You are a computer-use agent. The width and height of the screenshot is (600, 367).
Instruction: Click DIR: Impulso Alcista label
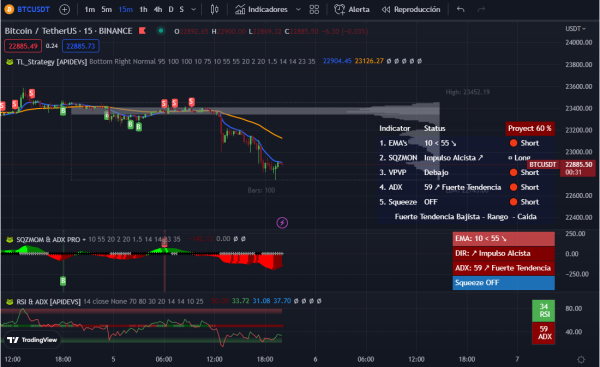(504, 253)
